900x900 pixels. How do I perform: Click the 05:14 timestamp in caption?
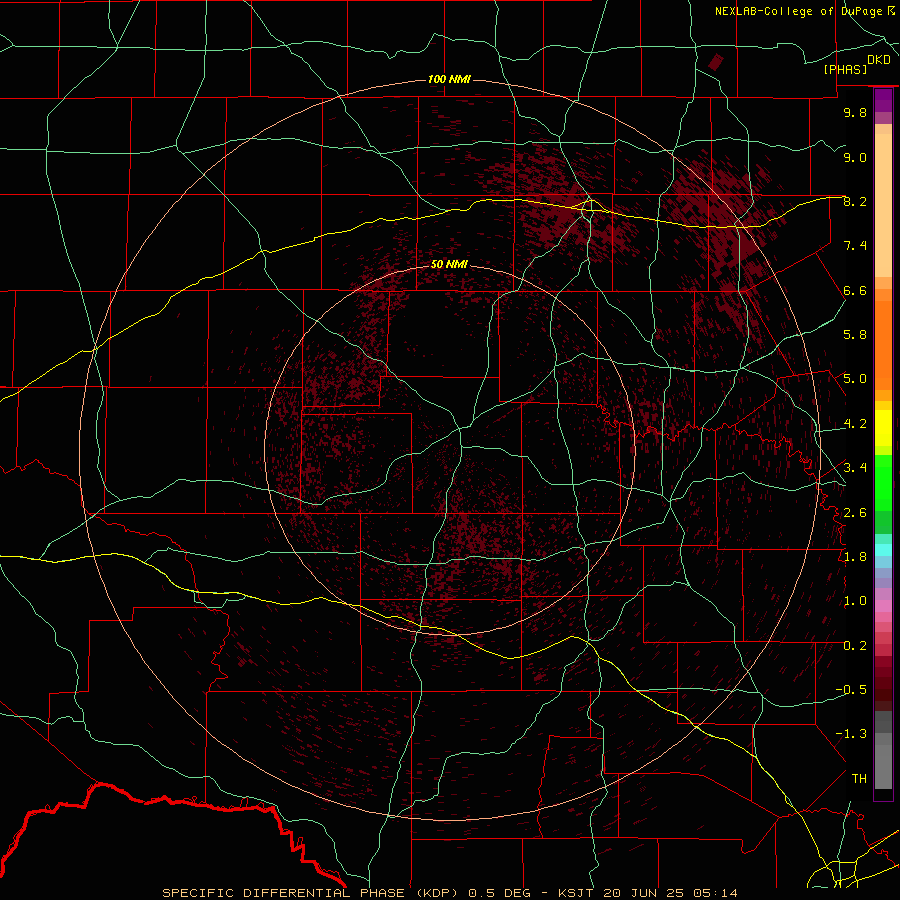point(715,893)
